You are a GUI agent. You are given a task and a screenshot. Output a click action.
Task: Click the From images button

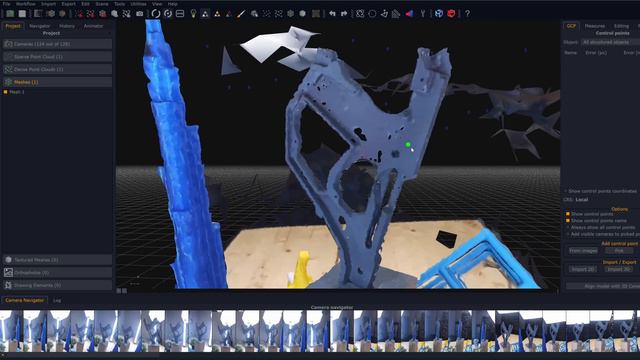pyautogui.click(x=583, y=251)
